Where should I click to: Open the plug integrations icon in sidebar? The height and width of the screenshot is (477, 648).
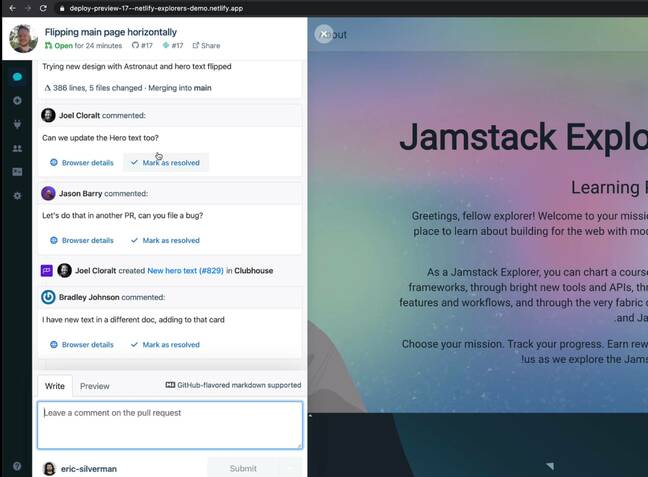click(17, 124)
